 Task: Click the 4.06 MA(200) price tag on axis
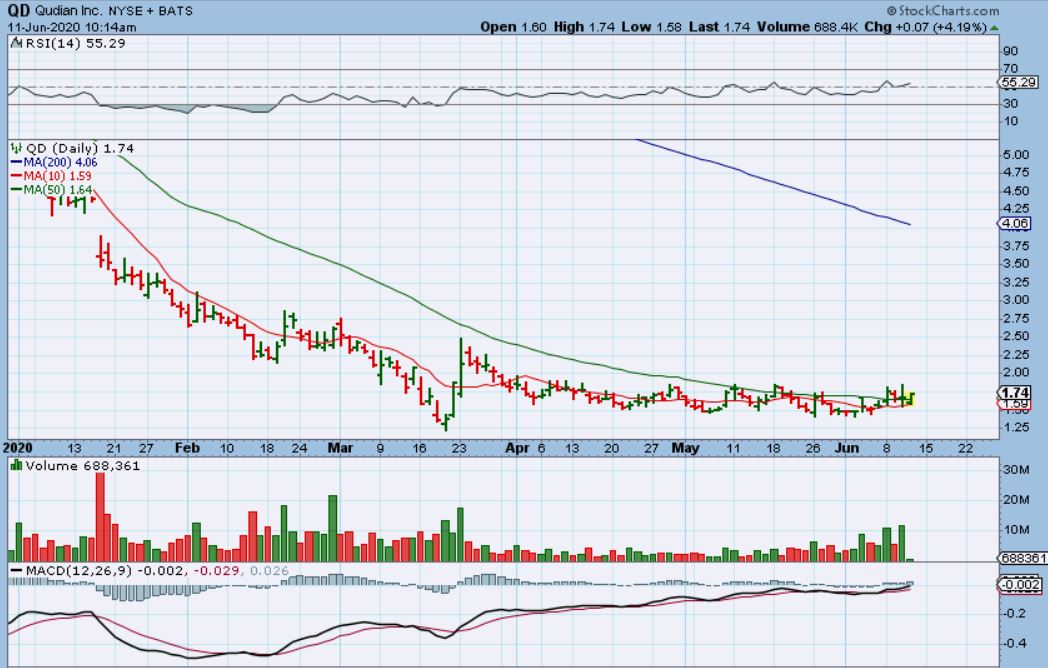pos(1014,223)
